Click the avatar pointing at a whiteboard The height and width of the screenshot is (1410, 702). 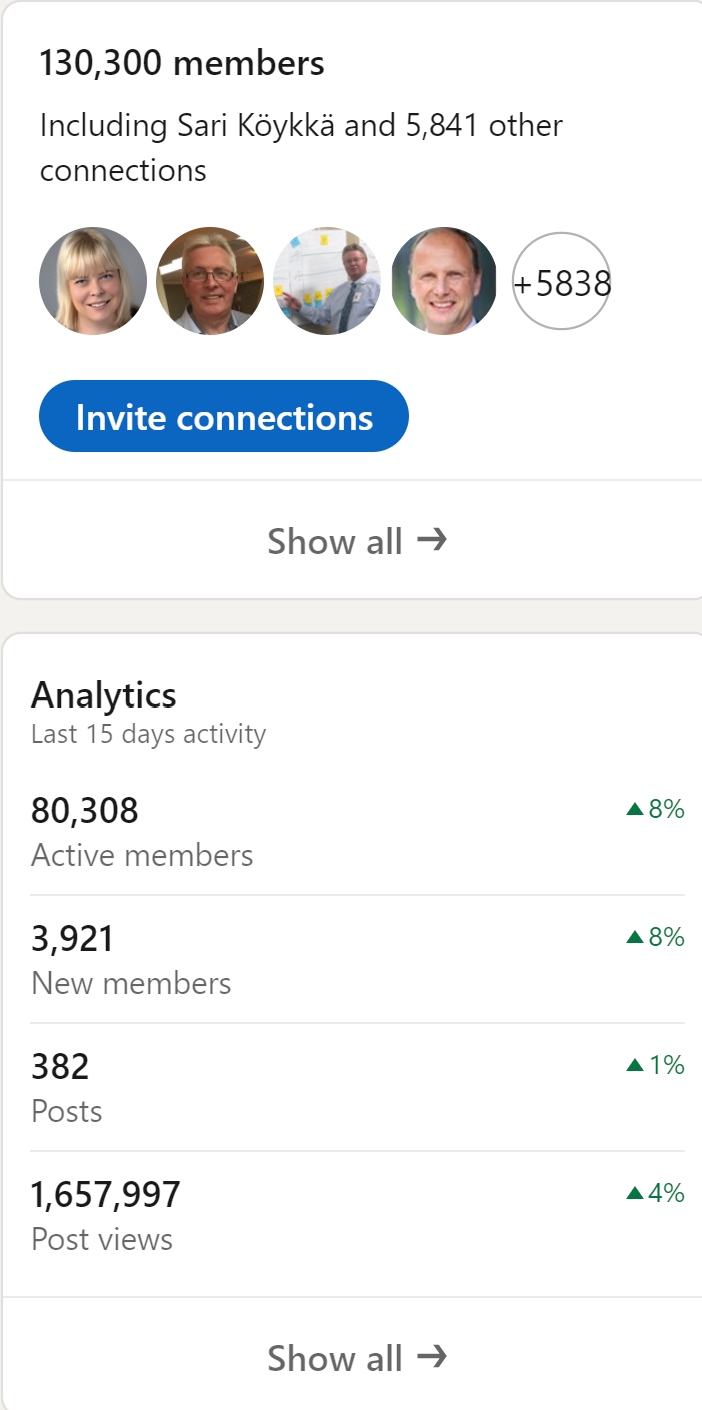point(327,281)
